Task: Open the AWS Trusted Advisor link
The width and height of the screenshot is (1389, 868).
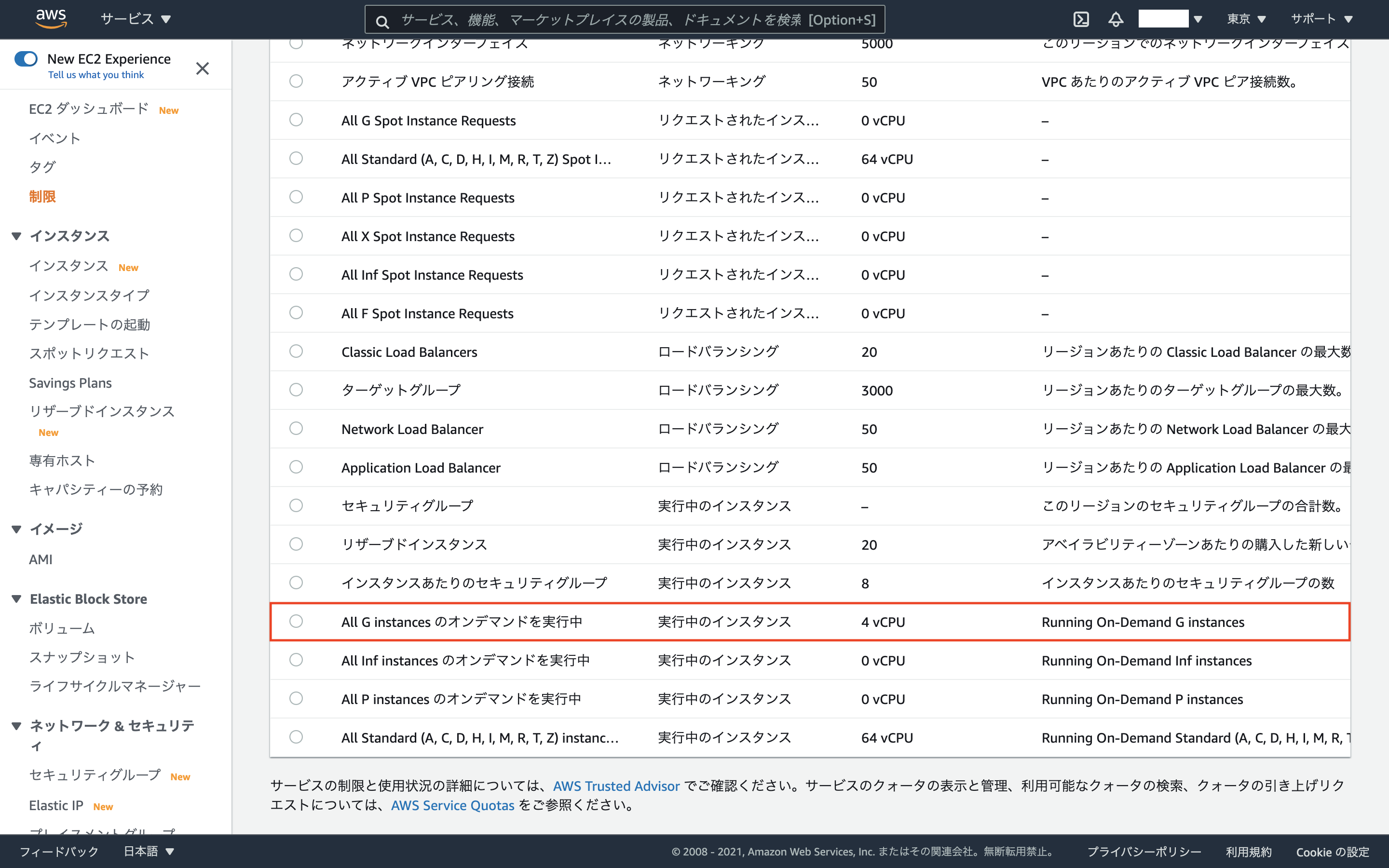Action: [x=616, y=786]
